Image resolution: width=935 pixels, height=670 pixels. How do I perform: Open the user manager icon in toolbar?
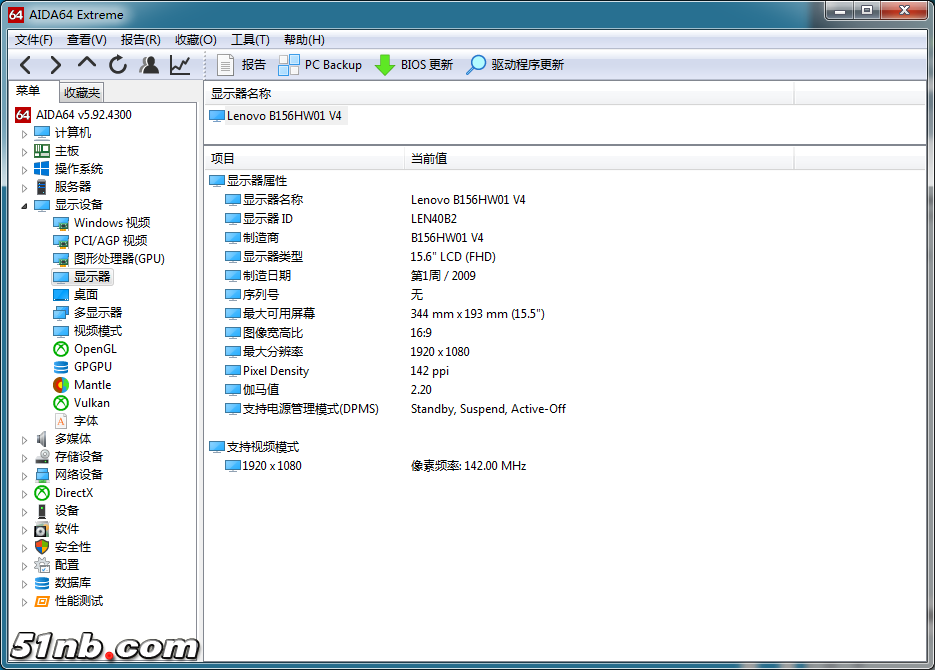[149, 65]
